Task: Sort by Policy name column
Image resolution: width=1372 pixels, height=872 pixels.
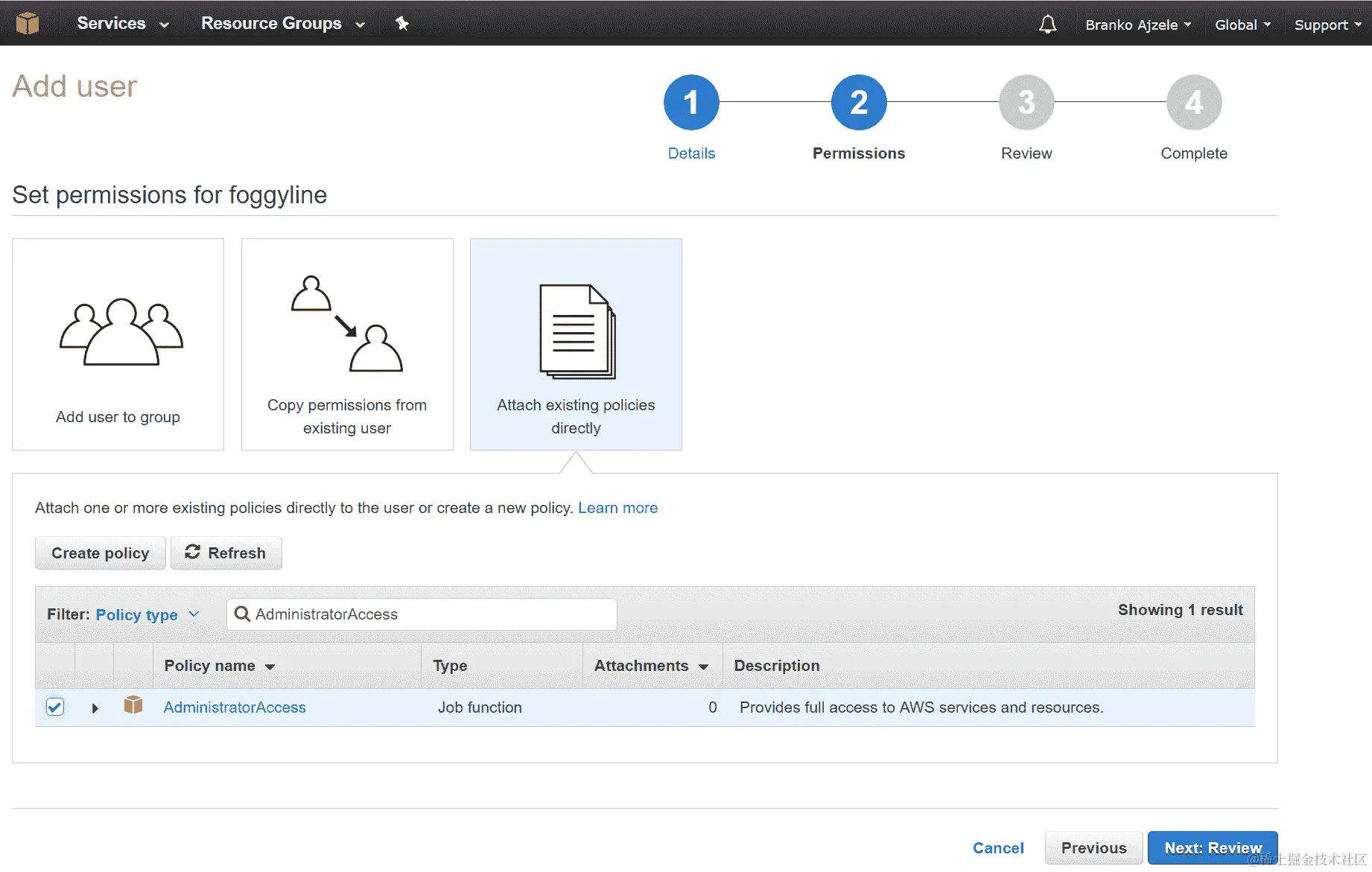Action: coord(220,666)
